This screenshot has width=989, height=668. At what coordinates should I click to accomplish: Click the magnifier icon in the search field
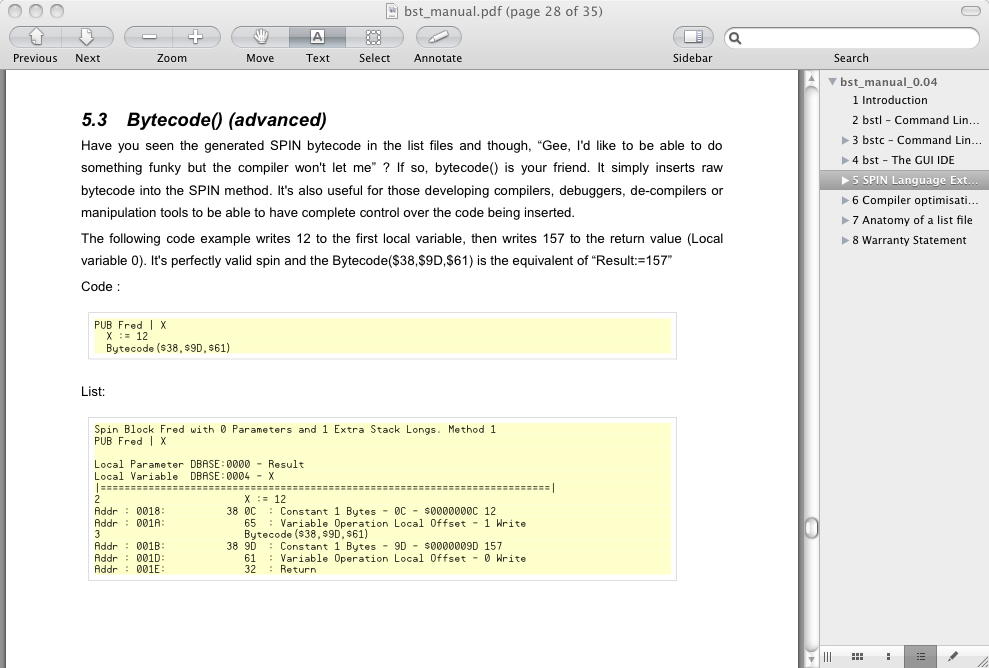coord(735,38)
